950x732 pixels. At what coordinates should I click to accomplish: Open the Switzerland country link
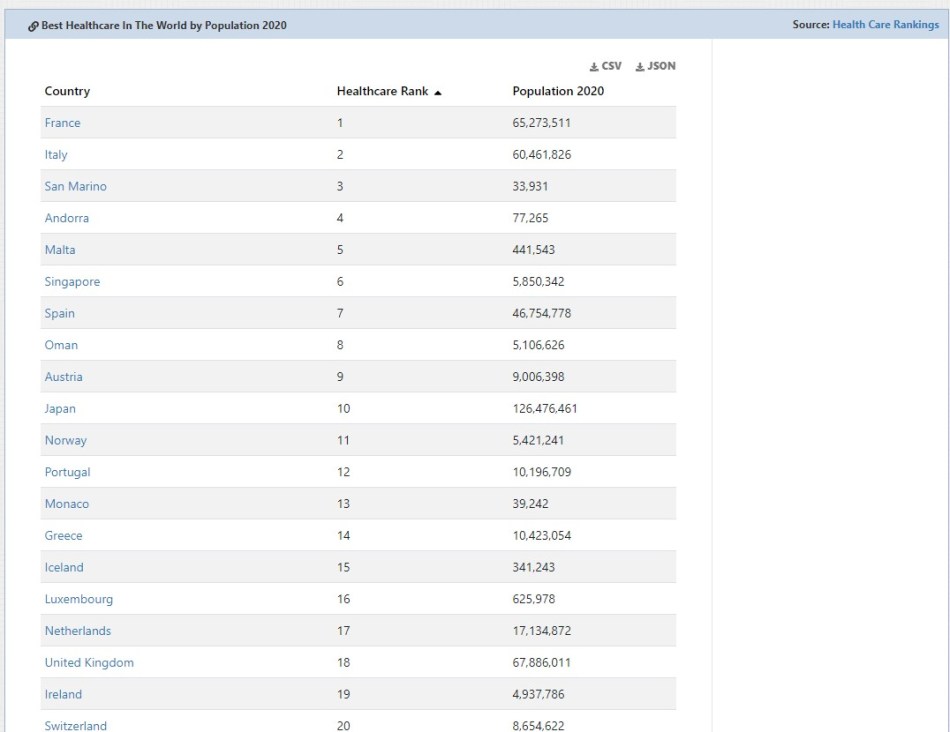coord(75,725)
